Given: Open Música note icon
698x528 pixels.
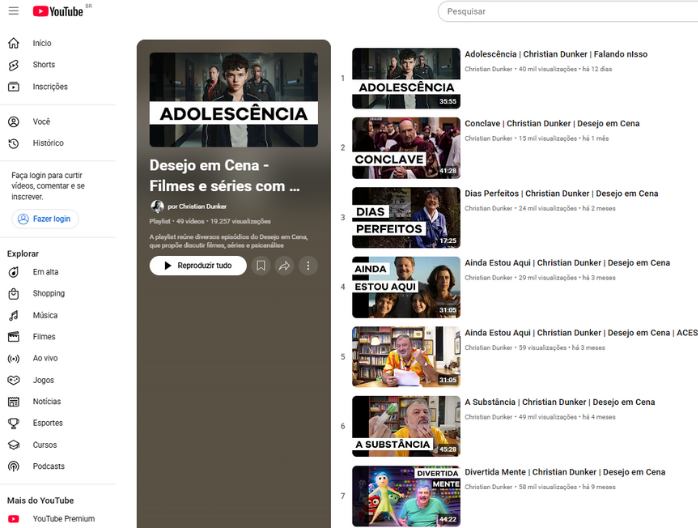Looking at the screenshot, I should [14, 315].
